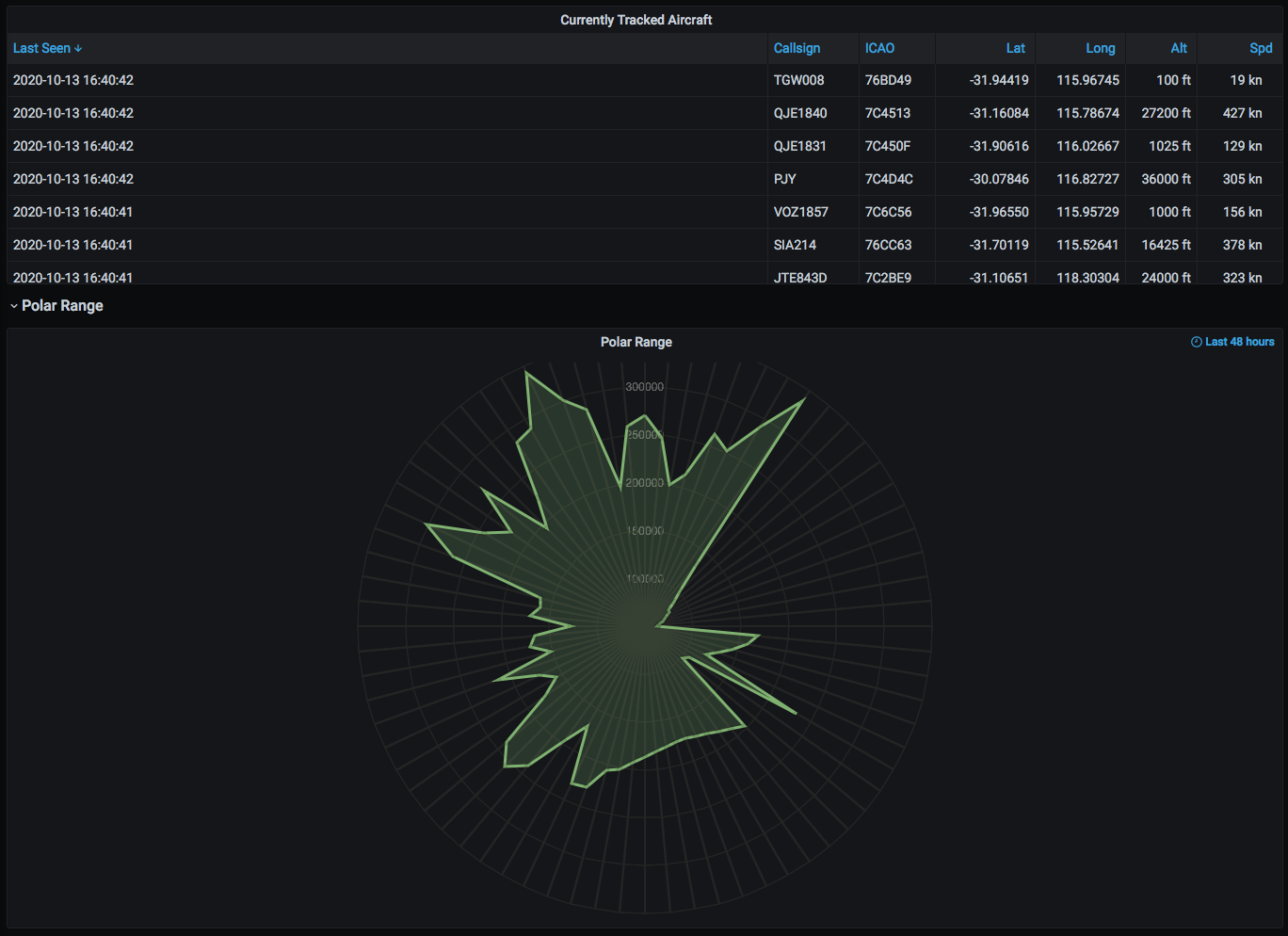Click ICAO code 76BD49
The image size is (1288, 936).
[888, 80]
